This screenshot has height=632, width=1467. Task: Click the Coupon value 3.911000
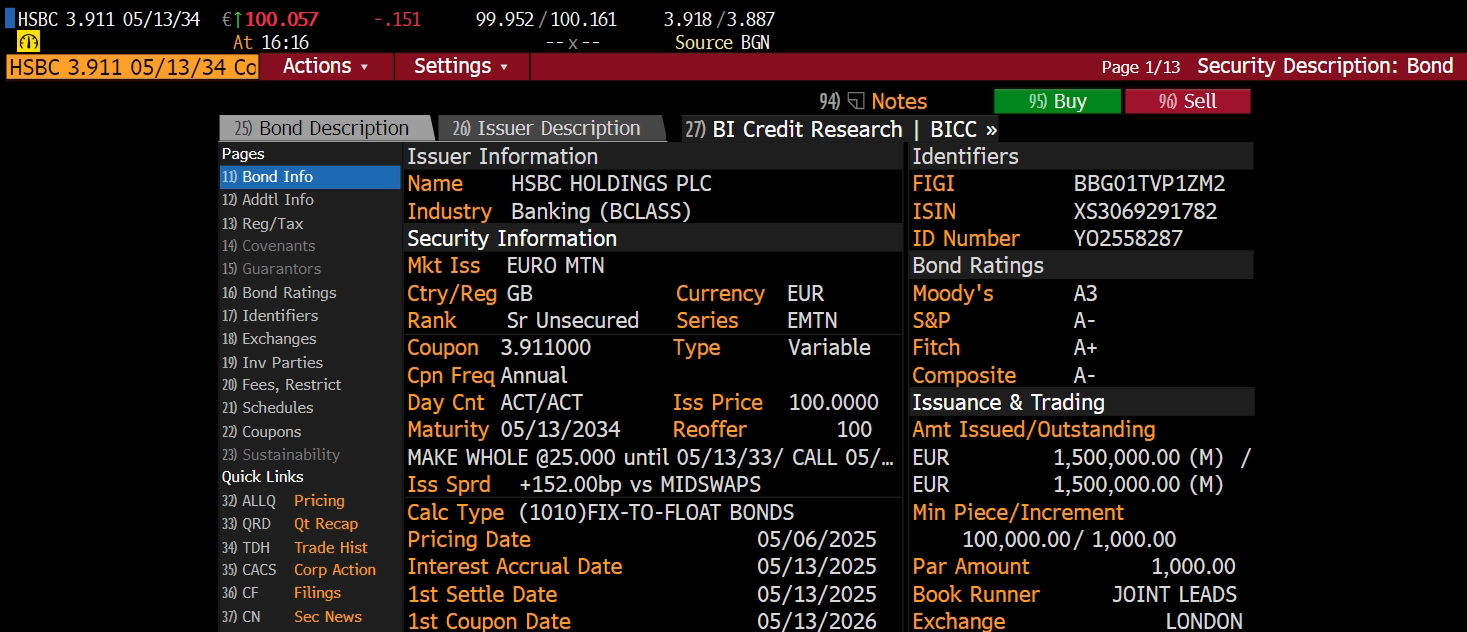[x=546, y=348]
